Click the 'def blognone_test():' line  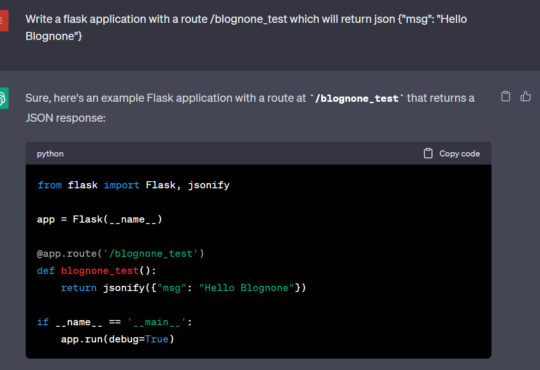[96, 271]
